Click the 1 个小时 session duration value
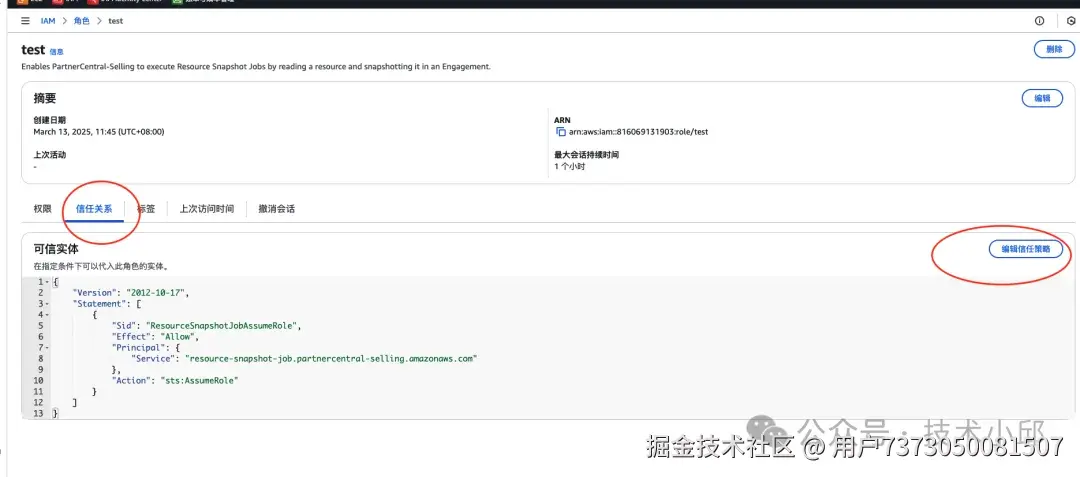The image size is (1080, 477). pos(570,167)
